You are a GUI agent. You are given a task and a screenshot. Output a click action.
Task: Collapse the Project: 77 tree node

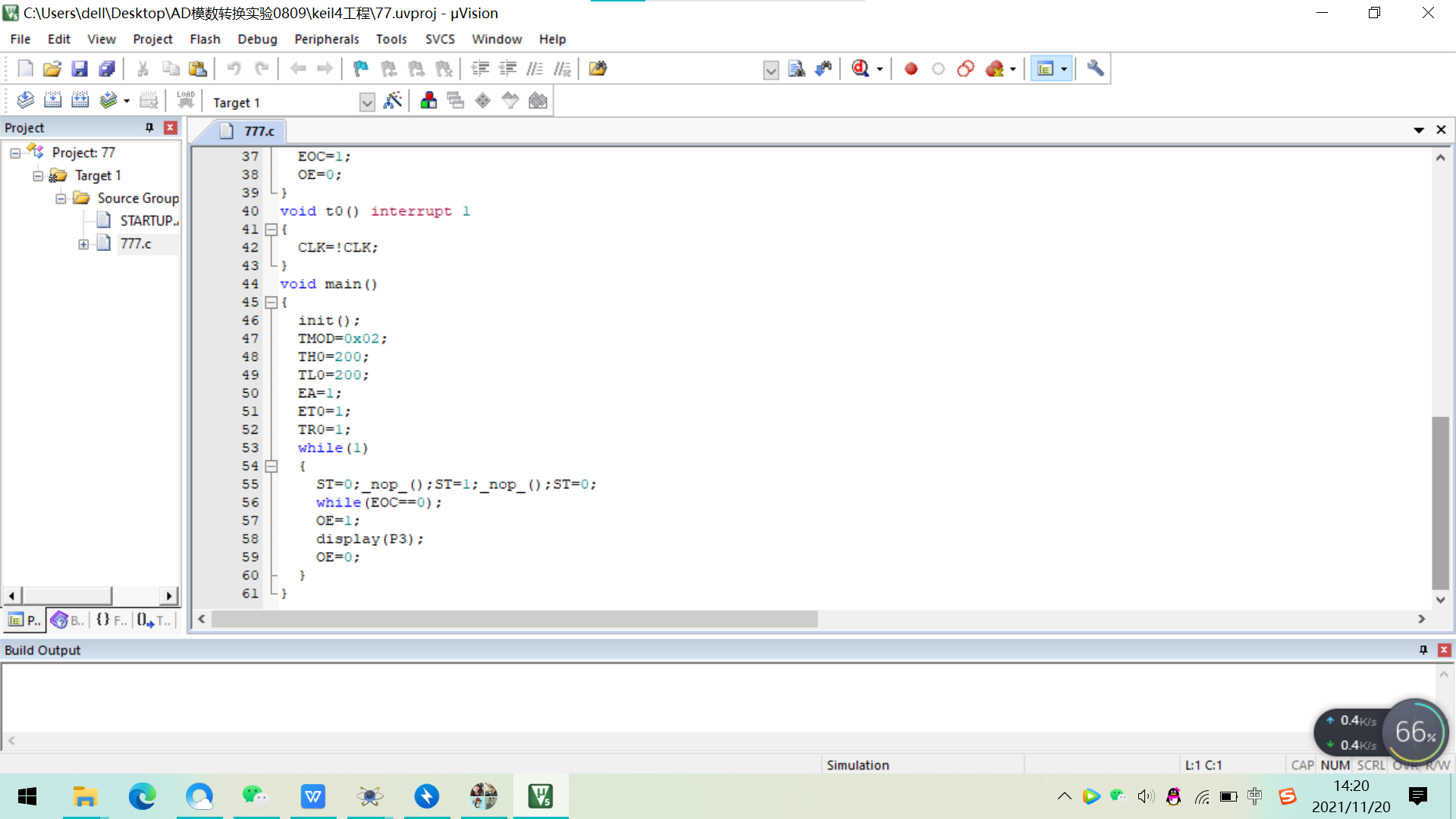[x=15, y=153]
